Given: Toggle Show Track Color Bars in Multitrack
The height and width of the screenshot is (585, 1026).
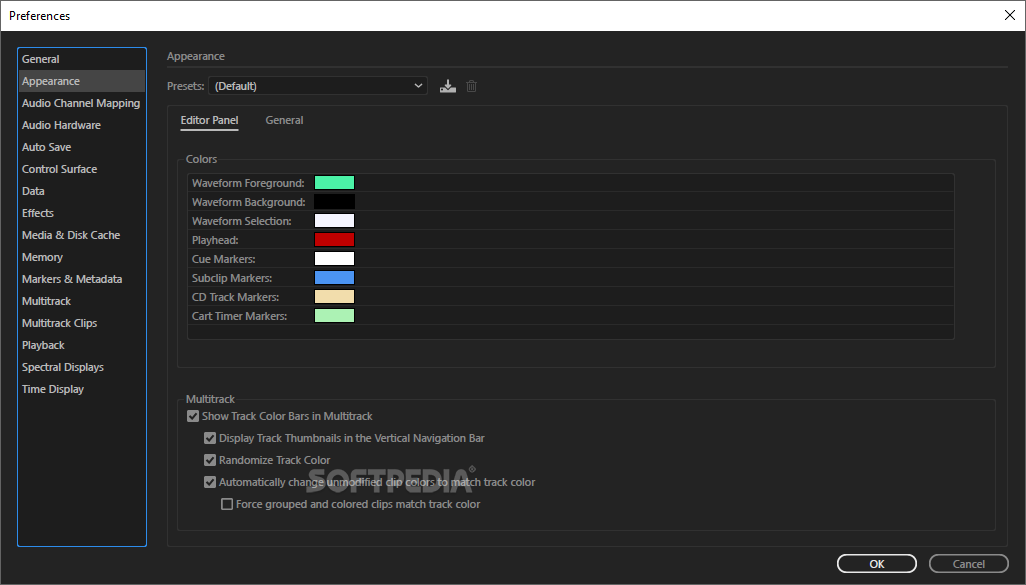Looking at the screenshot, I should [193, 416].
